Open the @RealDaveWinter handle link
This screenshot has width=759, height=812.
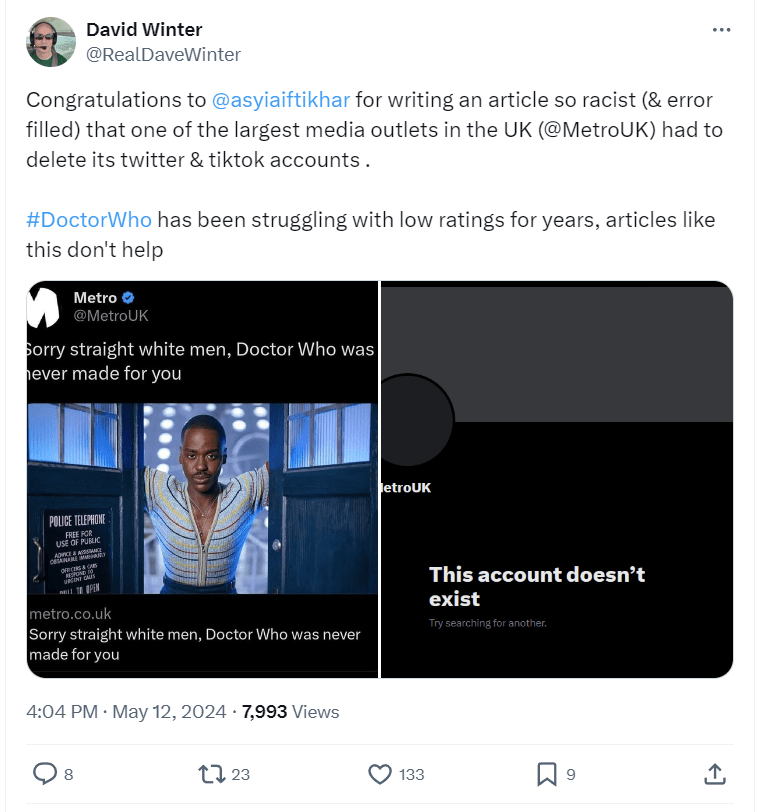point(164,54)
